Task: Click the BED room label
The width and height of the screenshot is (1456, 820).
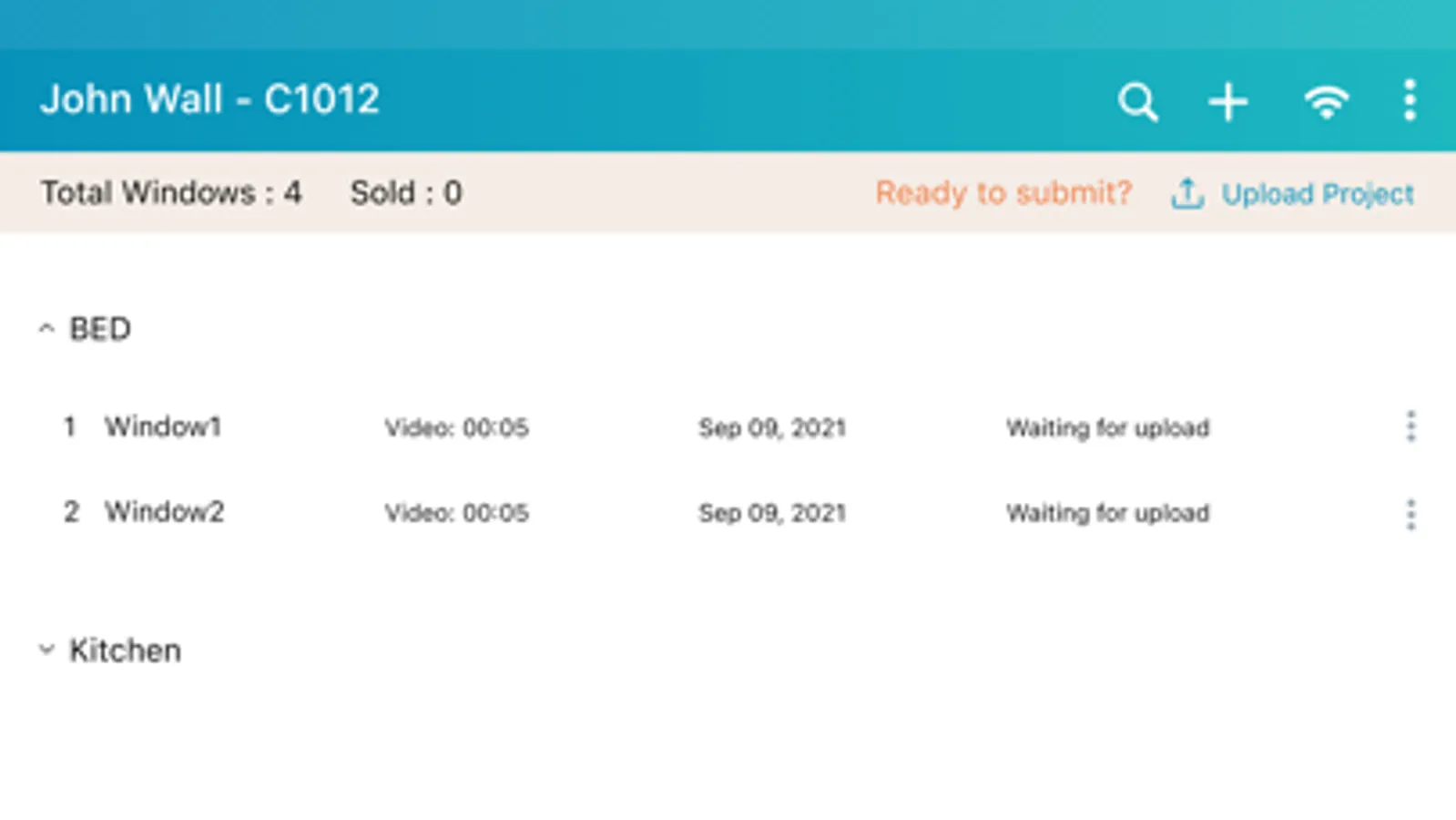Action: click(x=100, y=329)
